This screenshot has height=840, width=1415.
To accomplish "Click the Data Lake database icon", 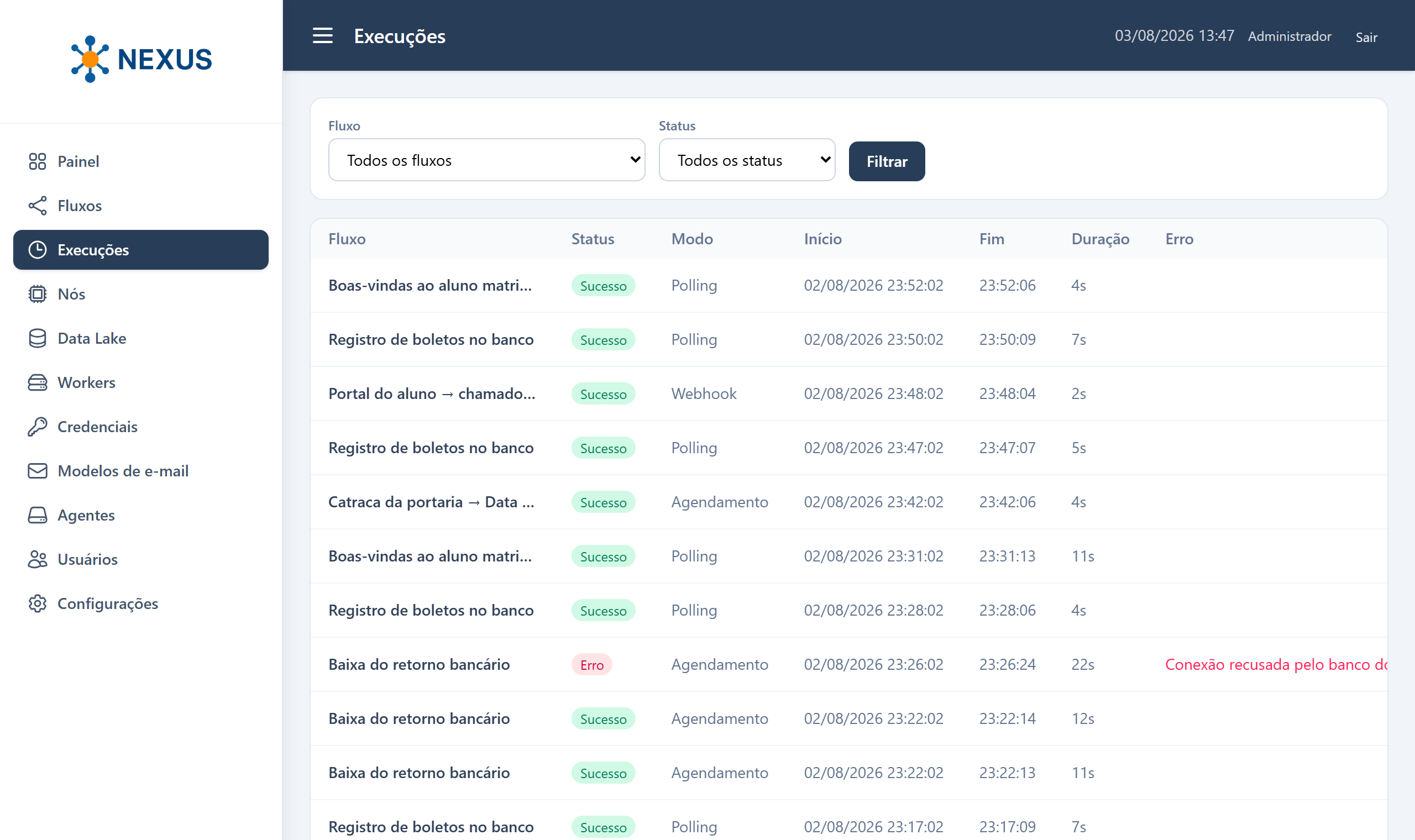I will pos(38,338).
